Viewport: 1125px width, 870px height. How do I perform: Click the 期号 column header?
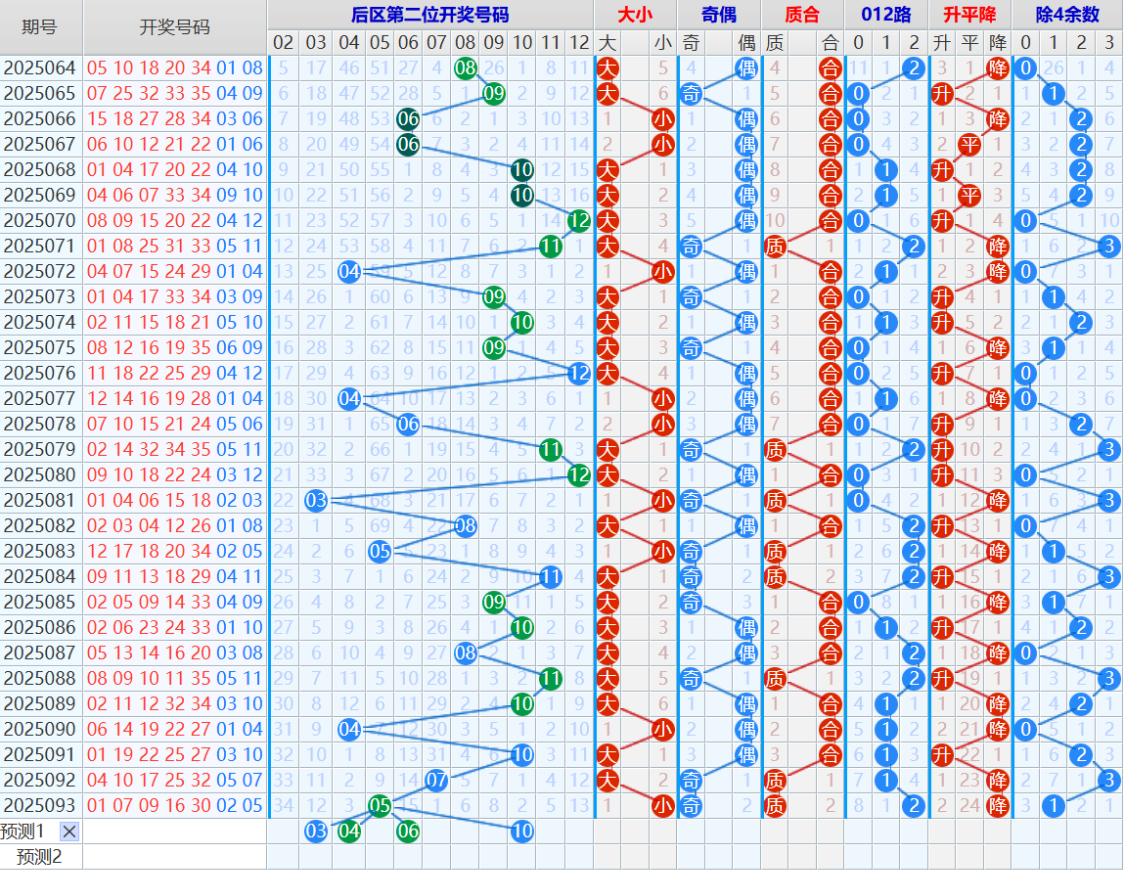[x=40, y=27]
